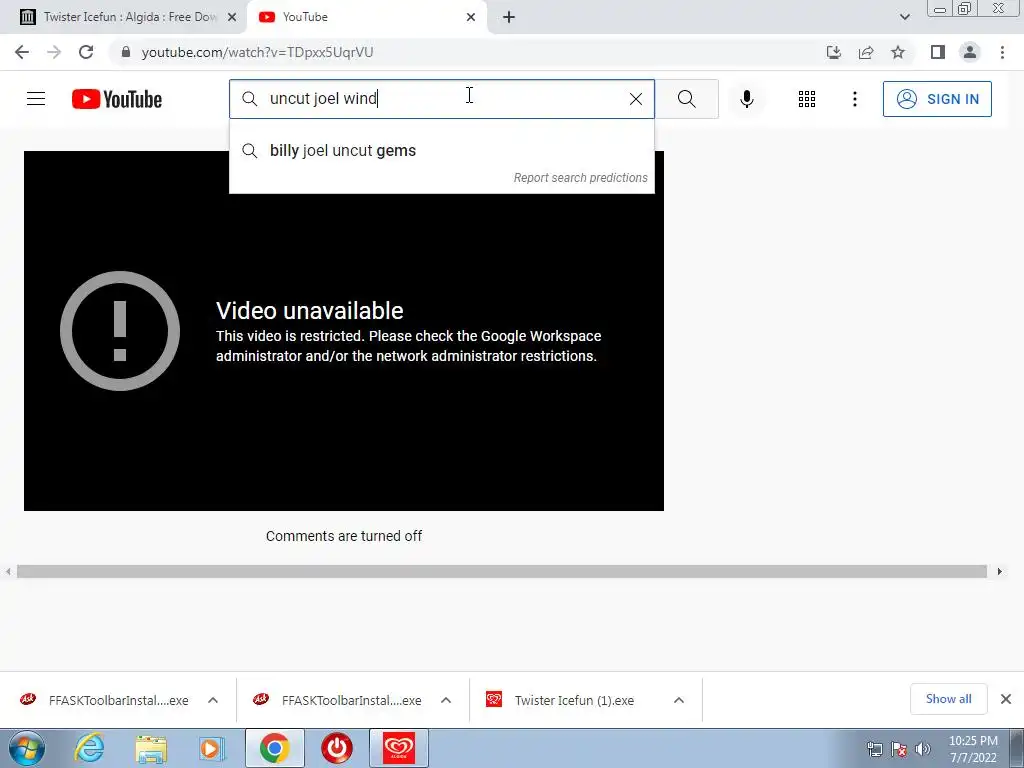
Task: Open Windows Explorer folder from taskbar
Action: click(151, 748)
